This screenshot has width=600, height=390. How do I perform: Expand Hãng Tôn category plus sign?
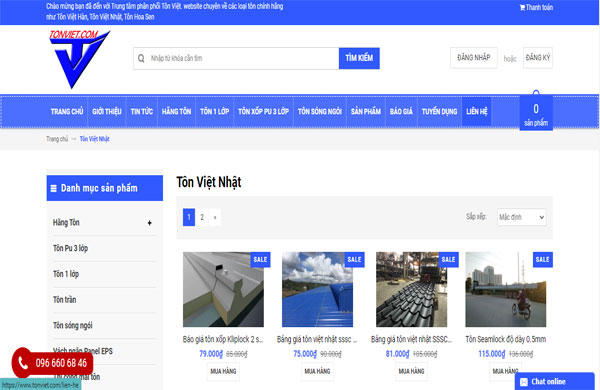click(150, 223)
